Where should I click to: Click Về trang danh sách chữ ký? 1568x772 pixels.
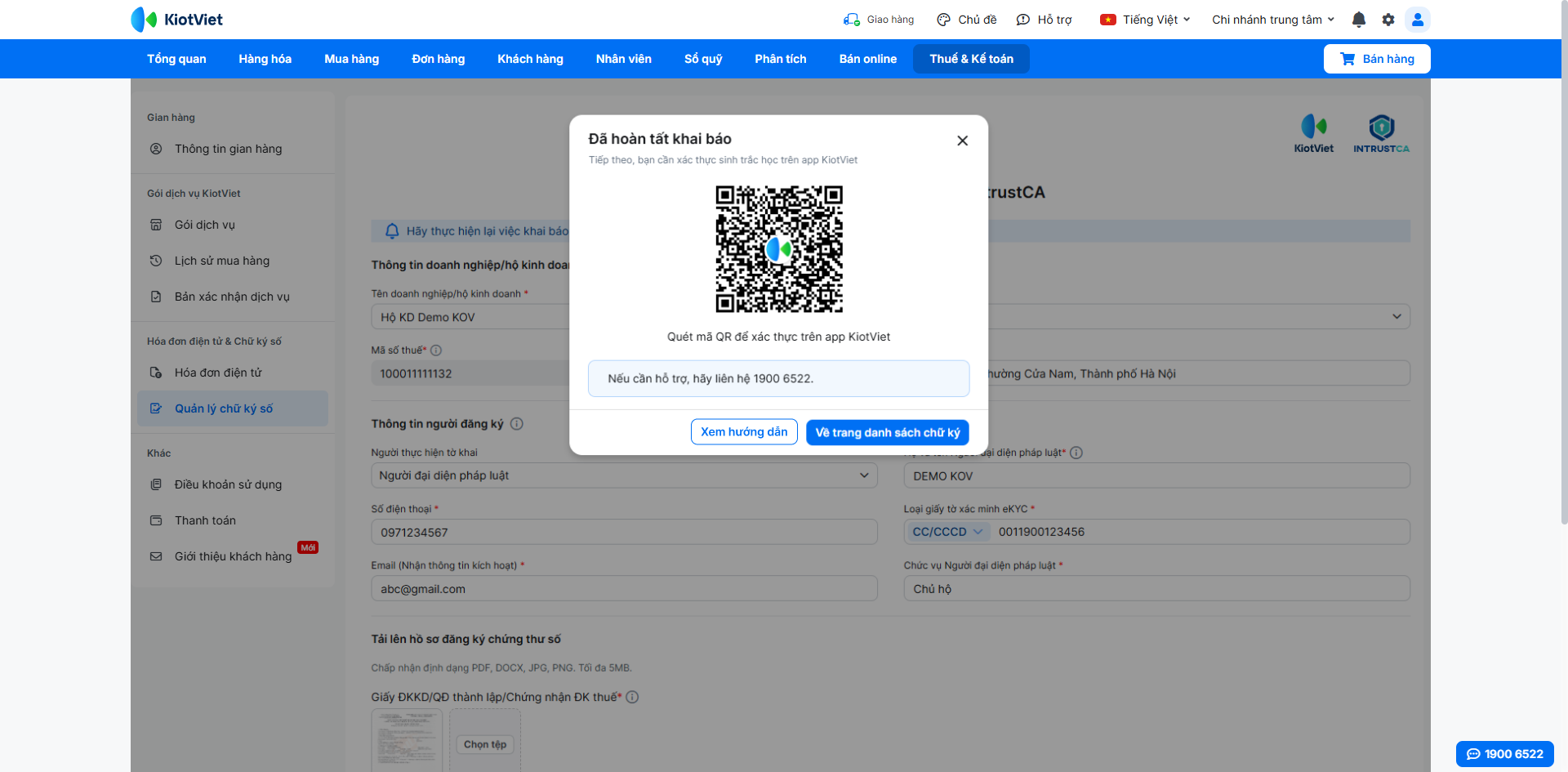click(888, 432)
